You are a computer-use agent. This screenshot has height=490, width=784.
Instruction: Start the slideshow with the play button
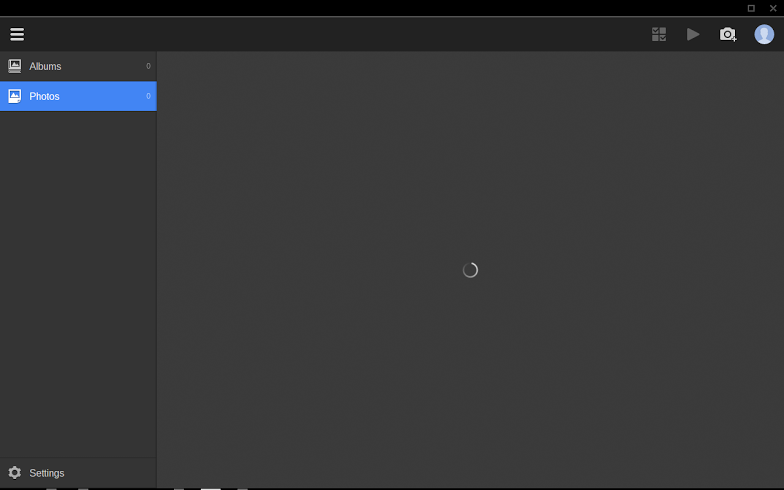pos(692,34)
